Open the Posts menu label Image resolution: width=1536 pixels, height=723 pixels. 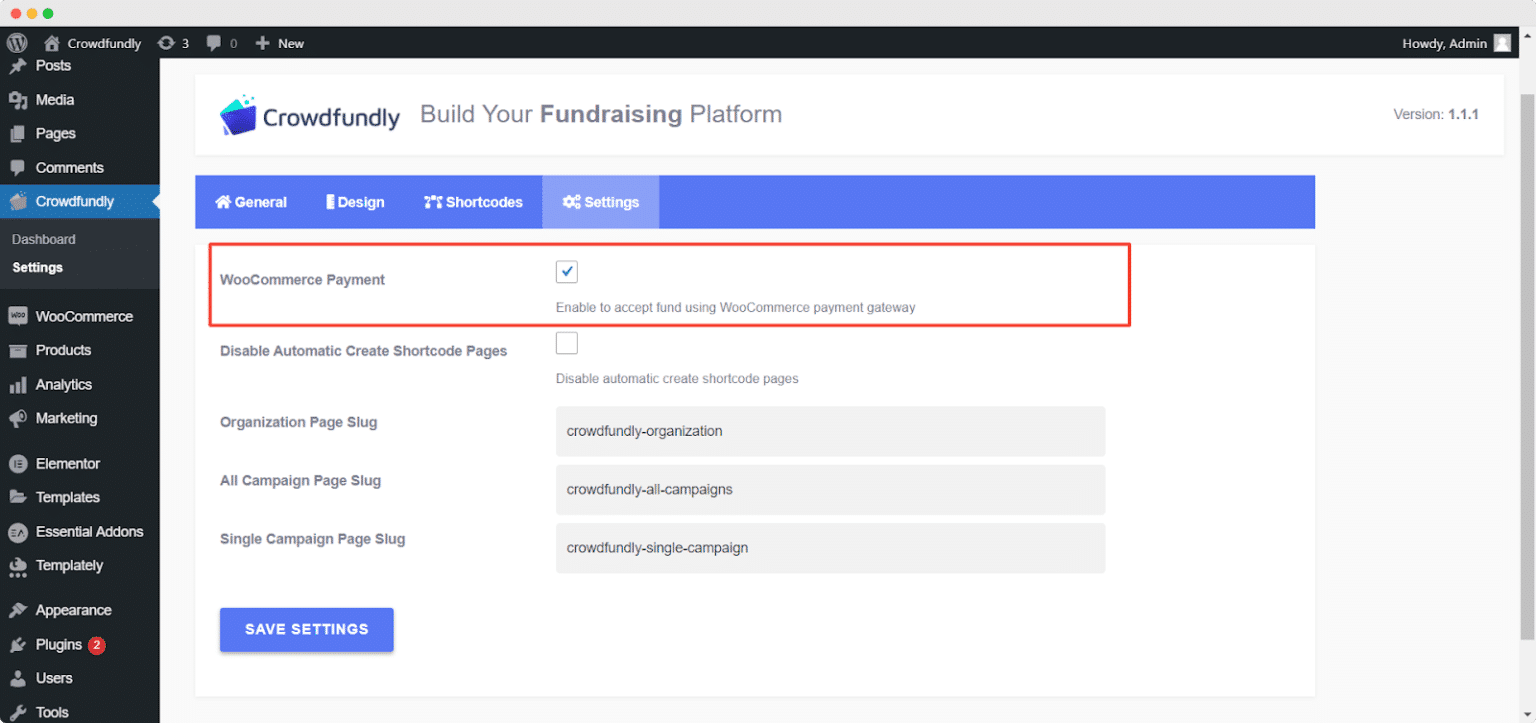click(54, 66)
